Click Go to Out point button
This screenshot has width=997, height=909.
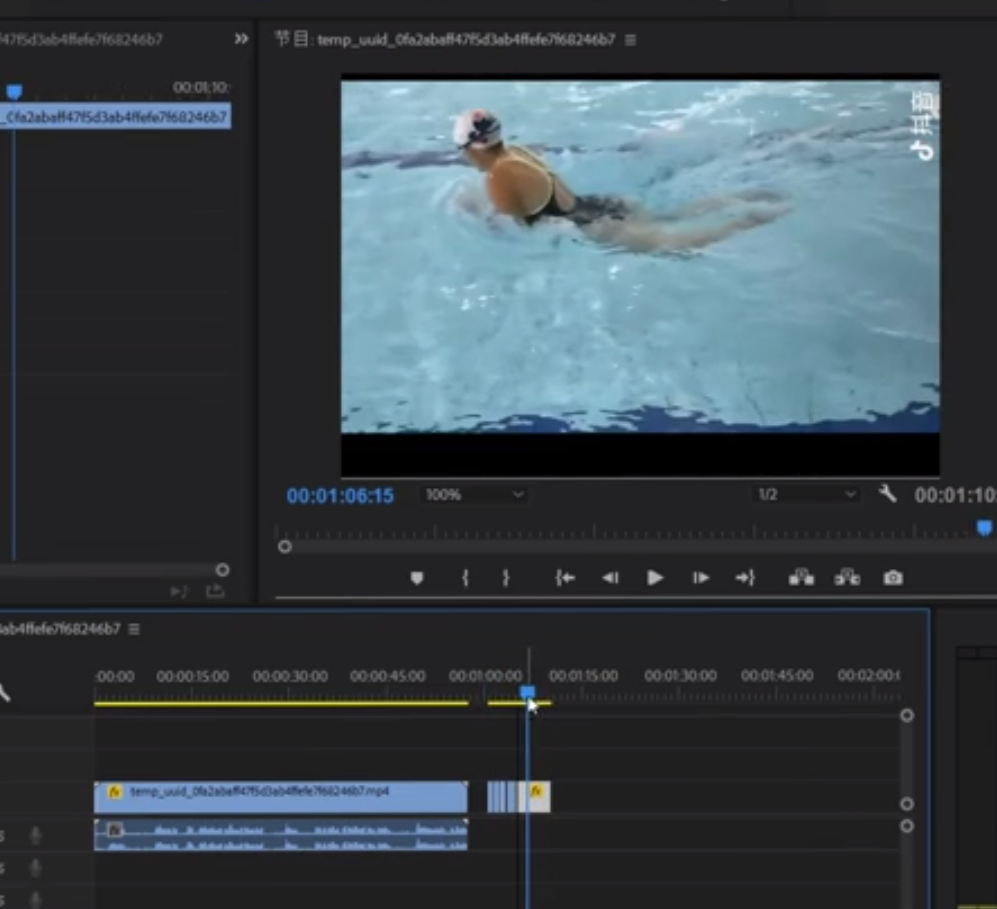coord(745,578)
